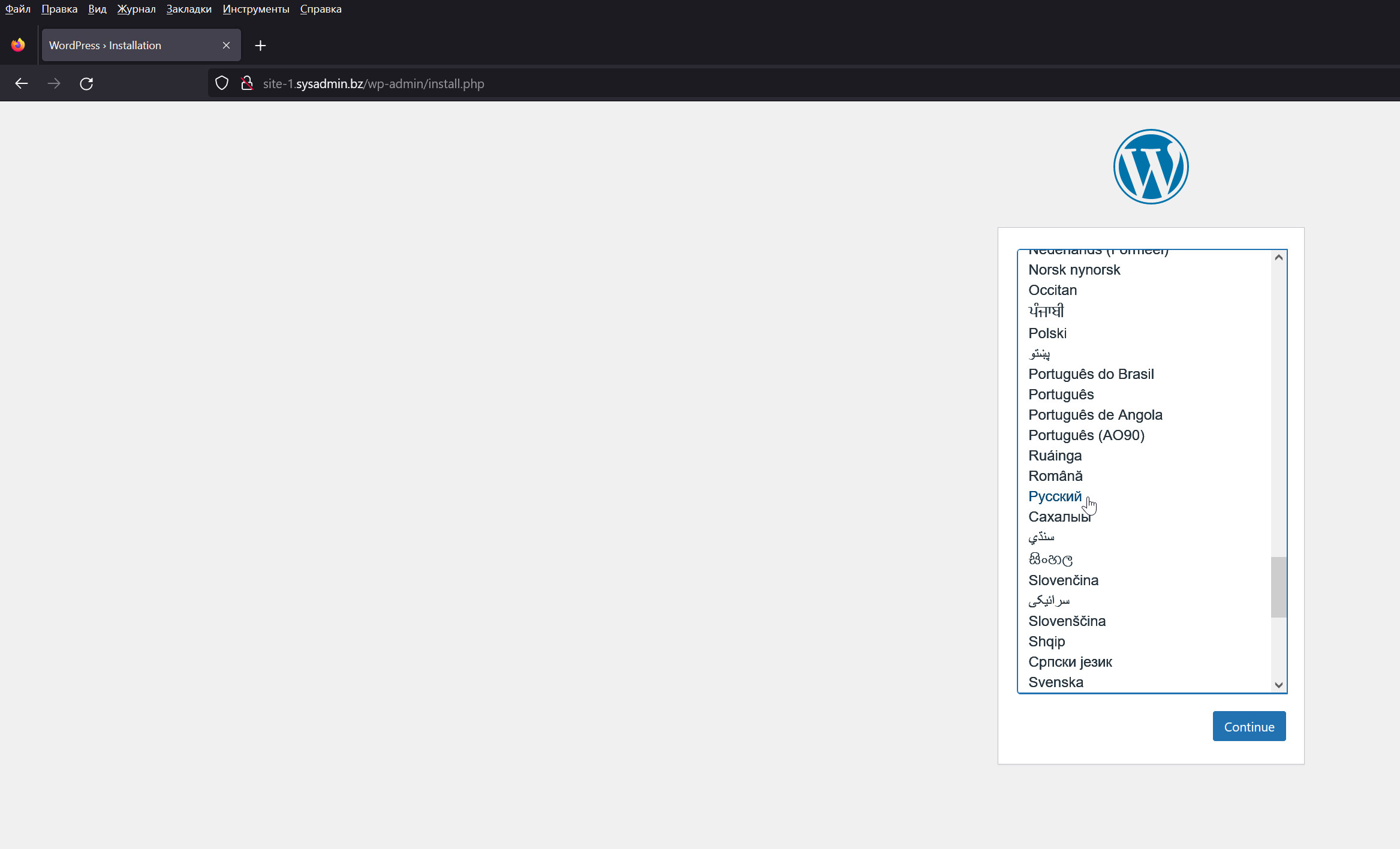The image size is (1400, 849).
Task: Open the Файл menu
Action: 18,9
